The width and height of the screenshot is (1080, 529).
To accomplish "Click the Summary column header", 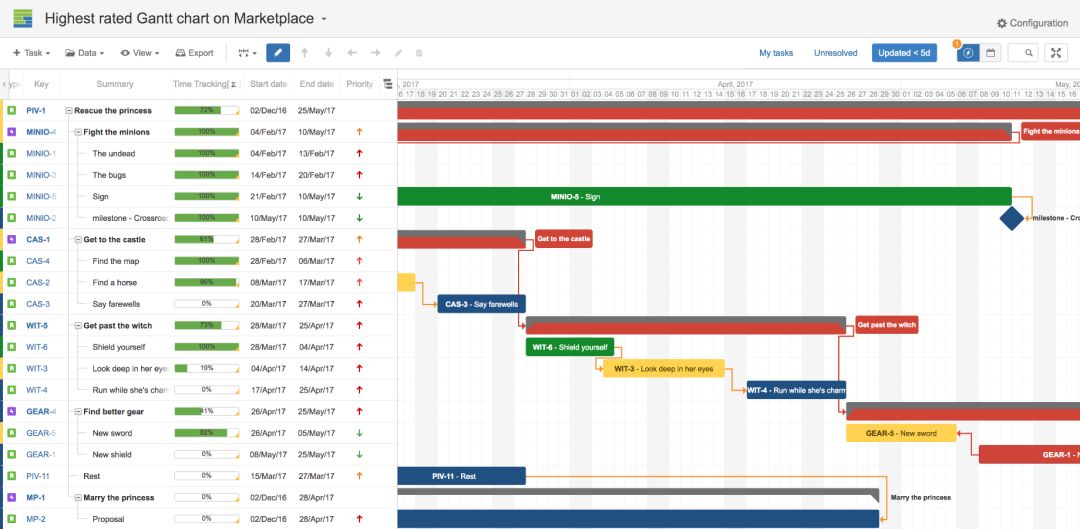I will [114, 84].
